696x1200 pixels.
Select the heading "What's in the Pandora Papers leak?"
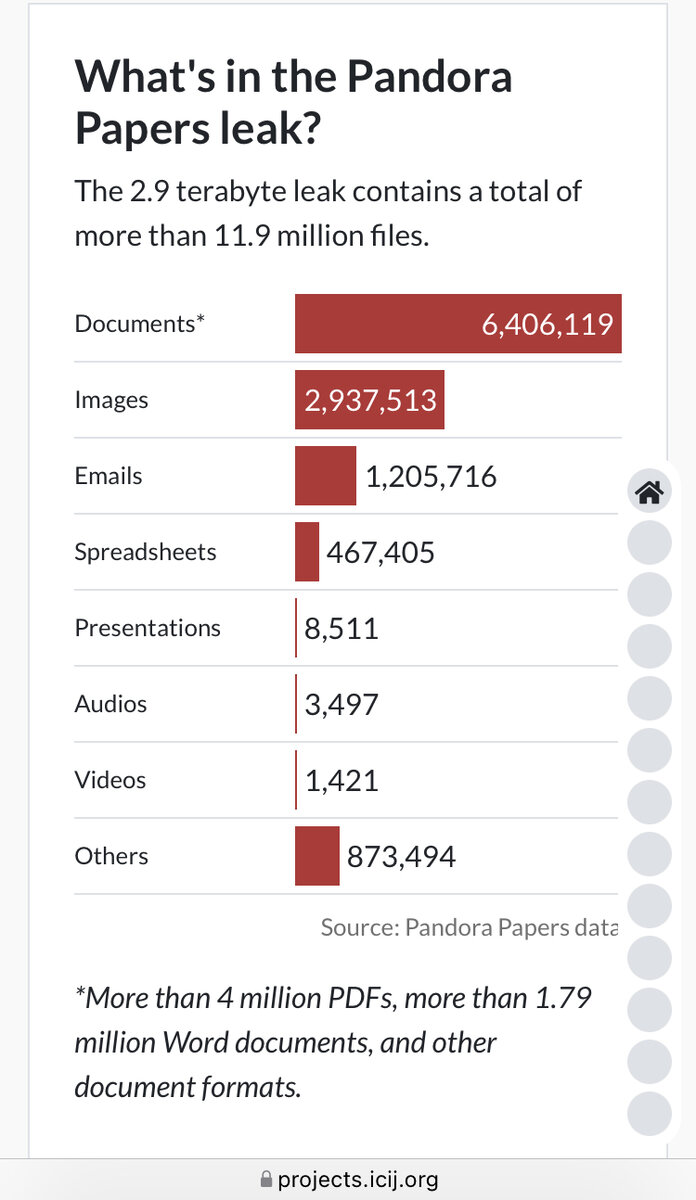point(294,102)
